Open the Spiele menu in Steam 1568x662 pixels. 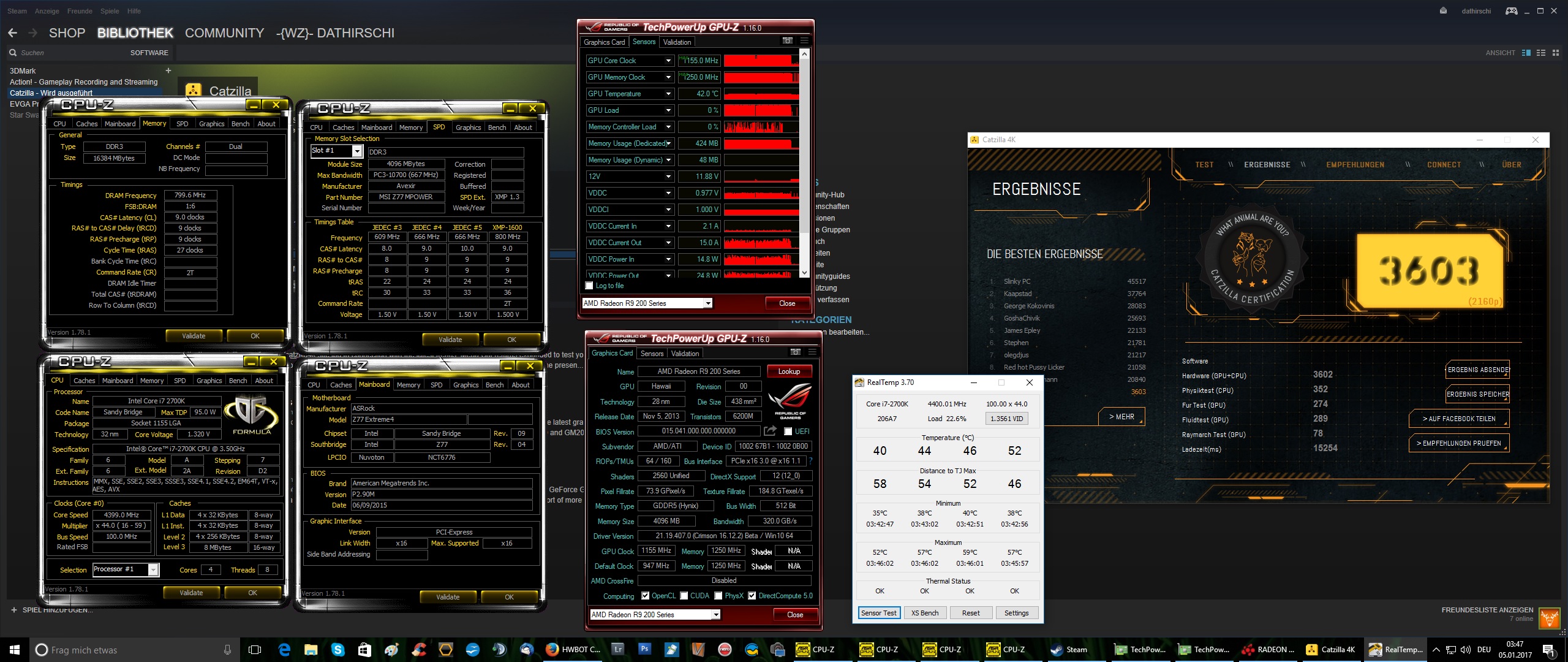point(110,11)
